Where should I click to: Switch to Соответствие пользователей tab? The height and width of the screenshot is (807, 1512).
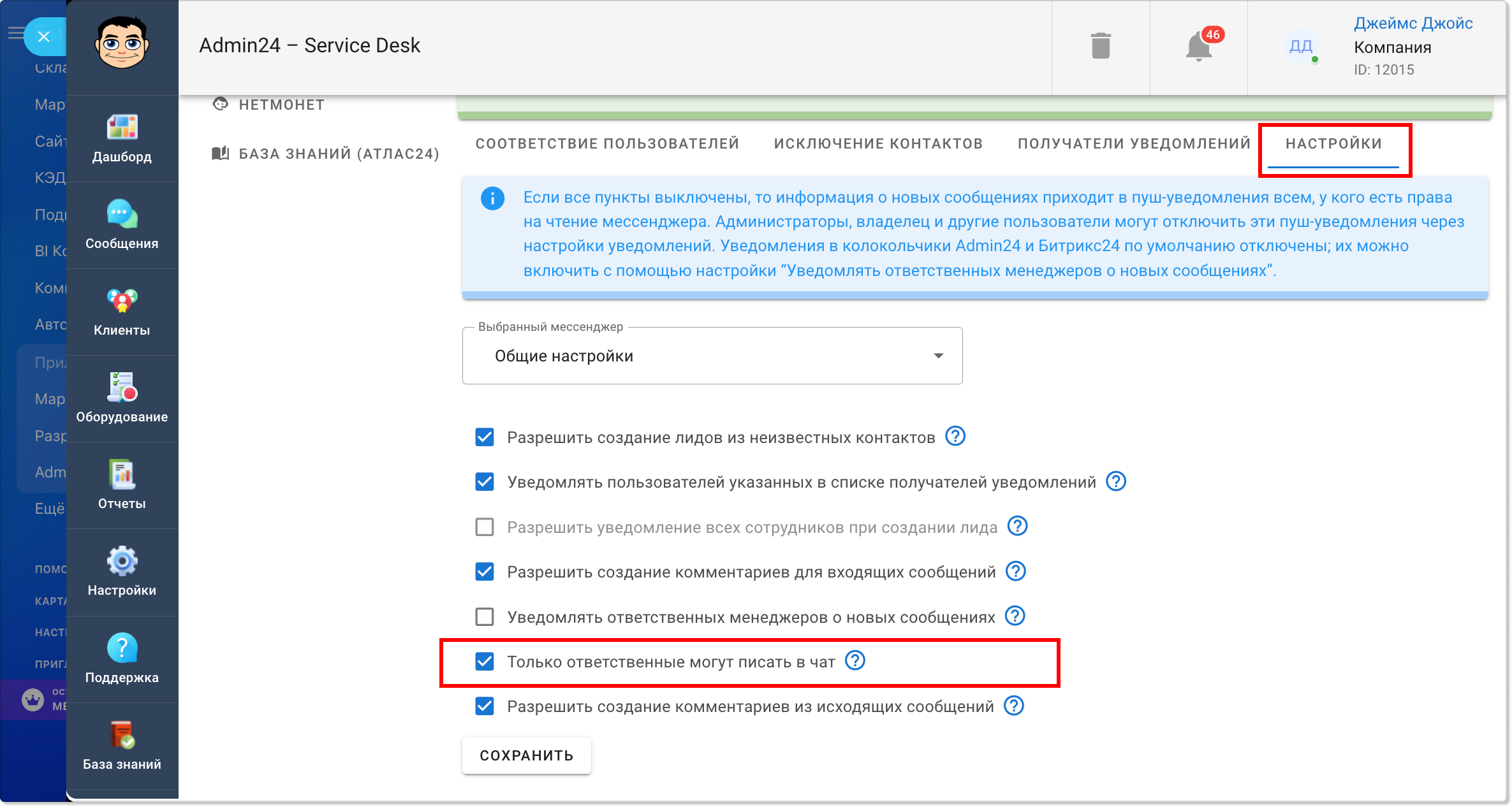tap(607, 144)
